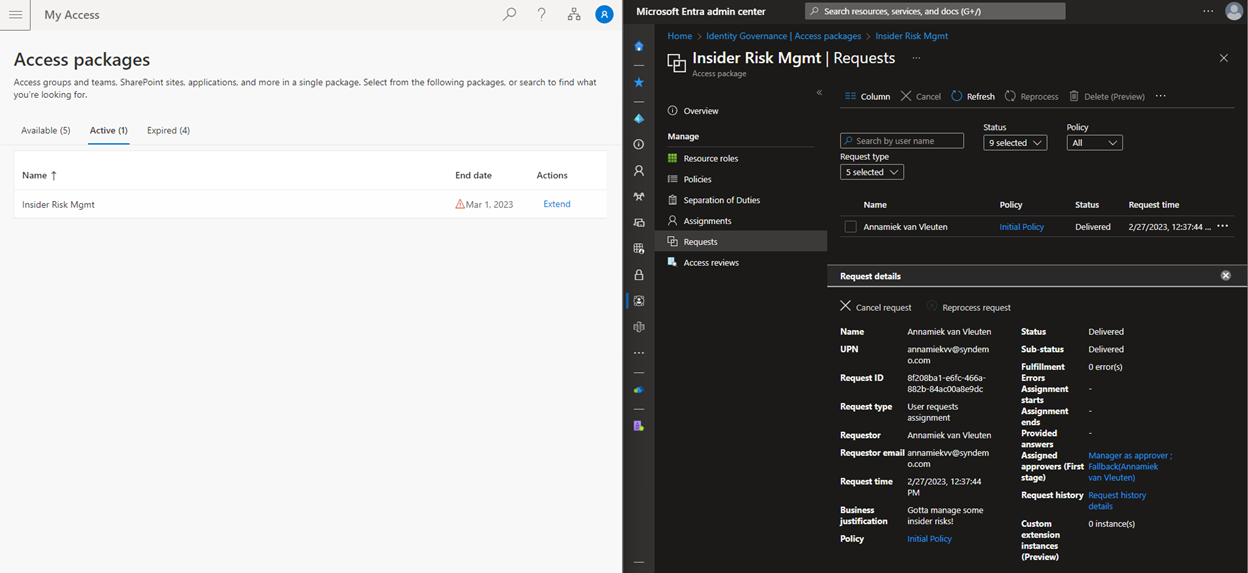
Task: Click Home breadcrumb link
Action: (x=680, y=36)
